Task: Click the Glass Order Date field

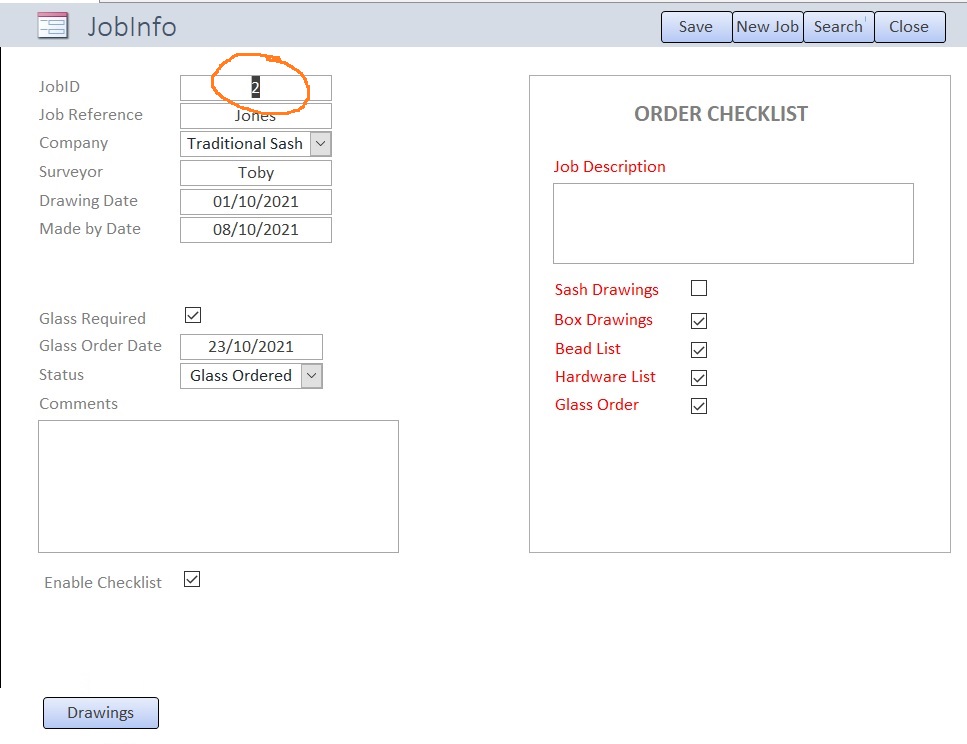Action: coord(251,347)
